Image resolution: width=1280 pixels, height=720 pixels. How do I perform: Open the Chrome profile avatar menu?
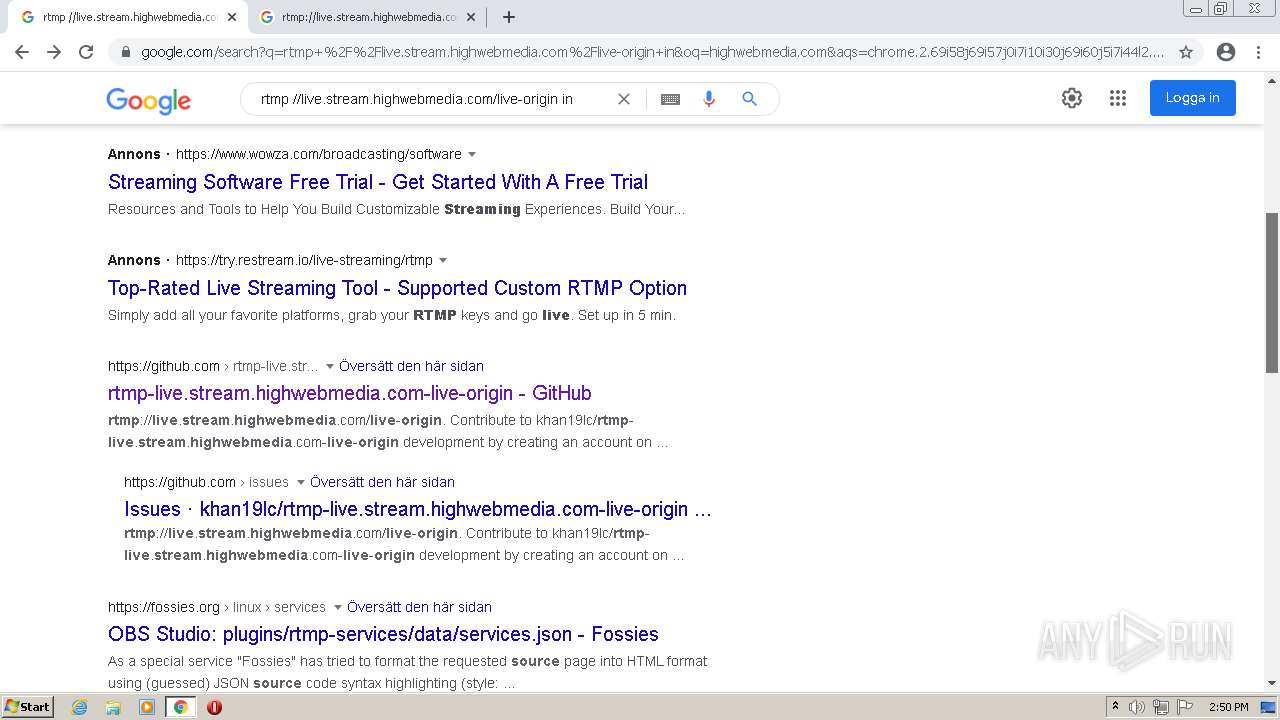point(1226,52)
